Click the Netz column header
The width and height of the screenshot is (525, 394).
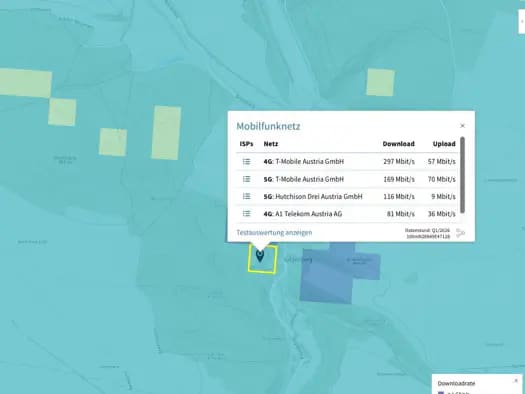click(271, 144)
